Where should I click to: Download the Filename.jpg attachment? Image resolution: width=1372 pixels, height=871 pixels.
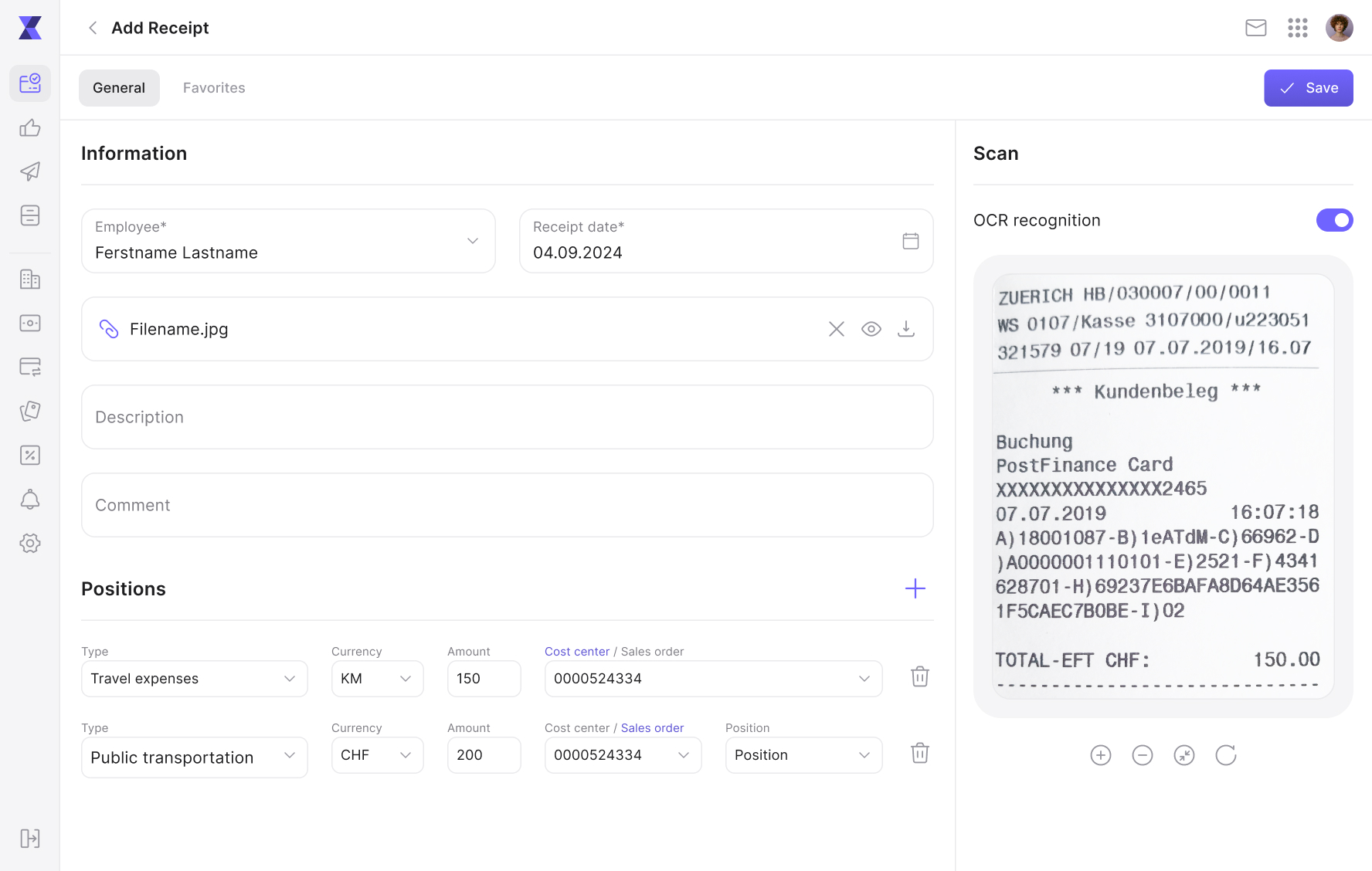point(906,329)
